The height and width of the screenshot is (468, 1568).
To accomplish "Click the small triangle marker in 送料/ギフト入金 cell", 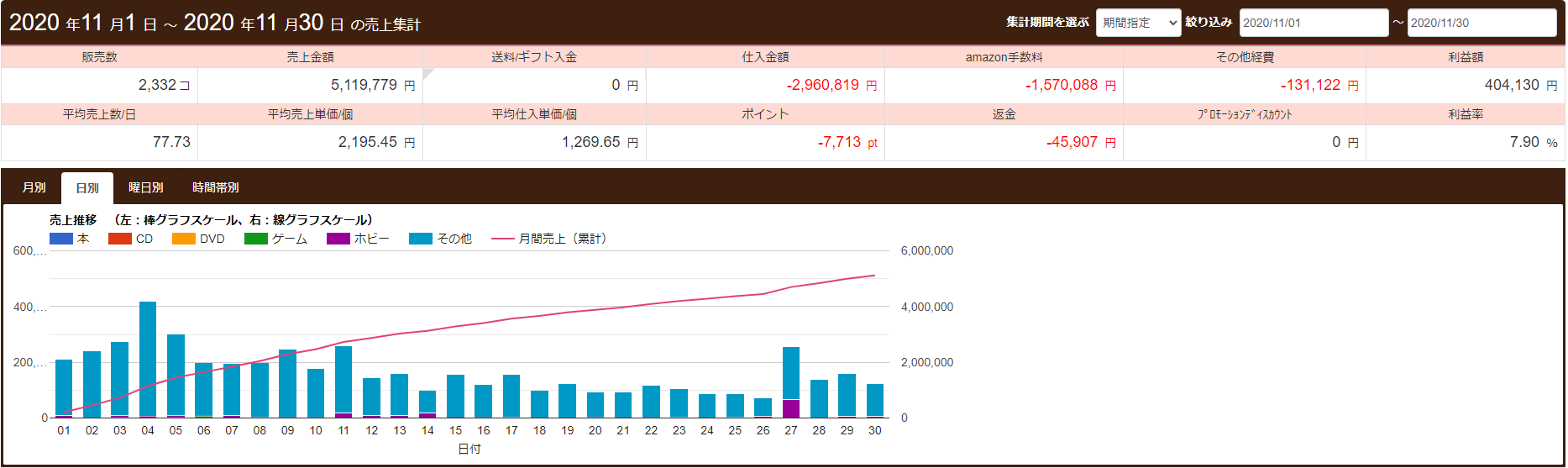I will (x=427, y=74).
